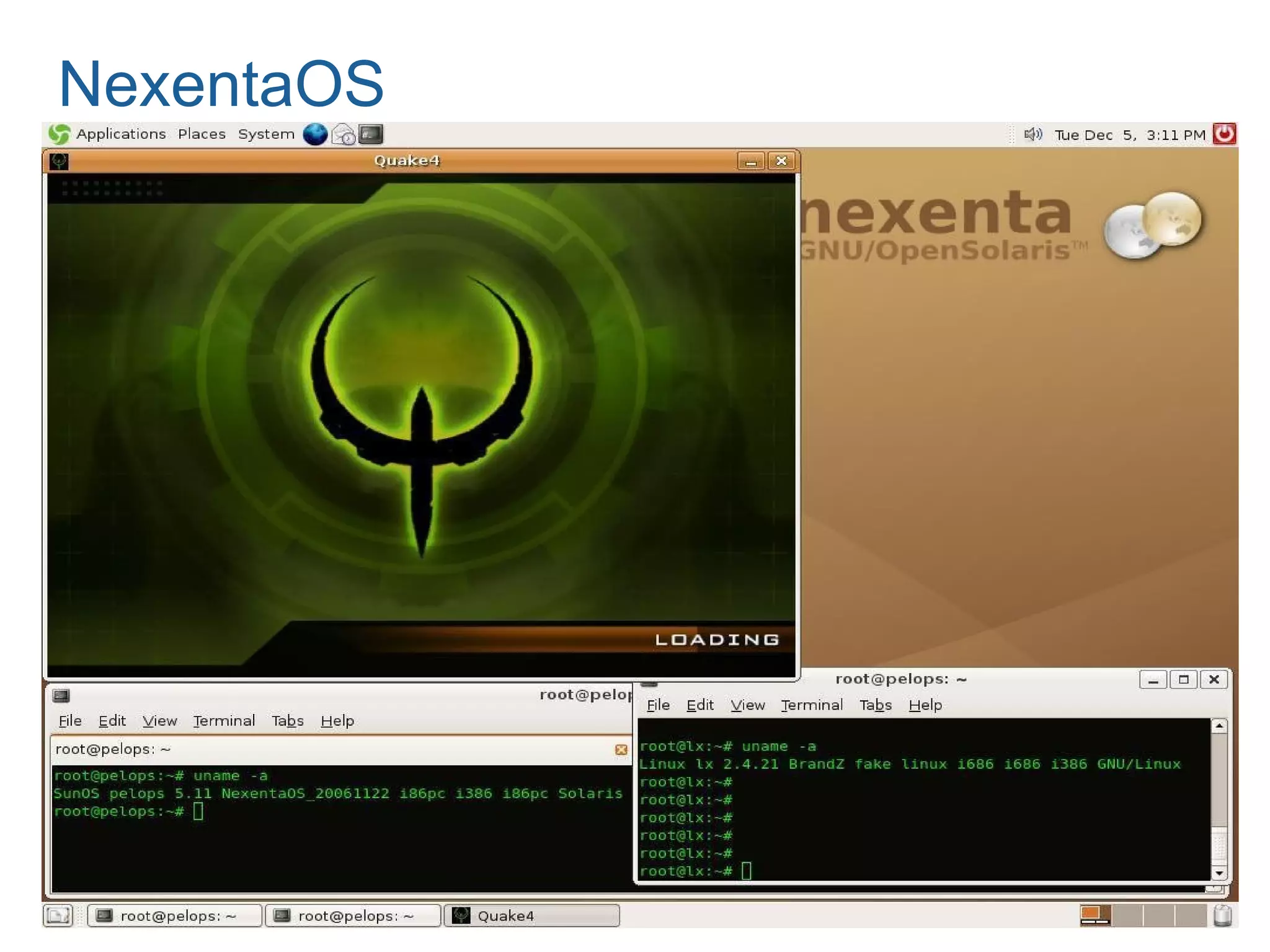Screen dimensions: 1270x952
Task: Click the red power logout icon
Action: coord(1224,134)
